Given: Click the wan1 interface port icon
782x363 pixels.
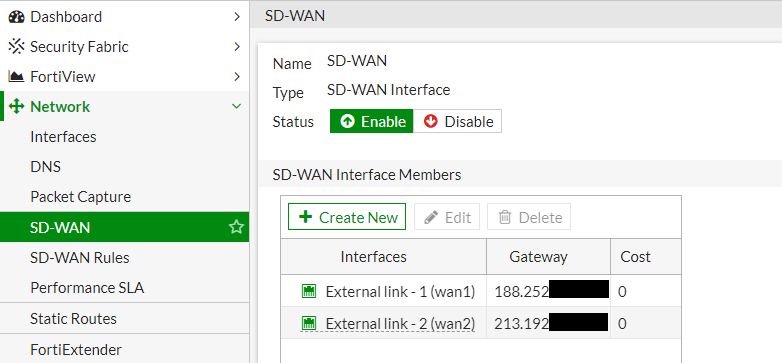Looking at the screenshot, I should coord(309,291).
